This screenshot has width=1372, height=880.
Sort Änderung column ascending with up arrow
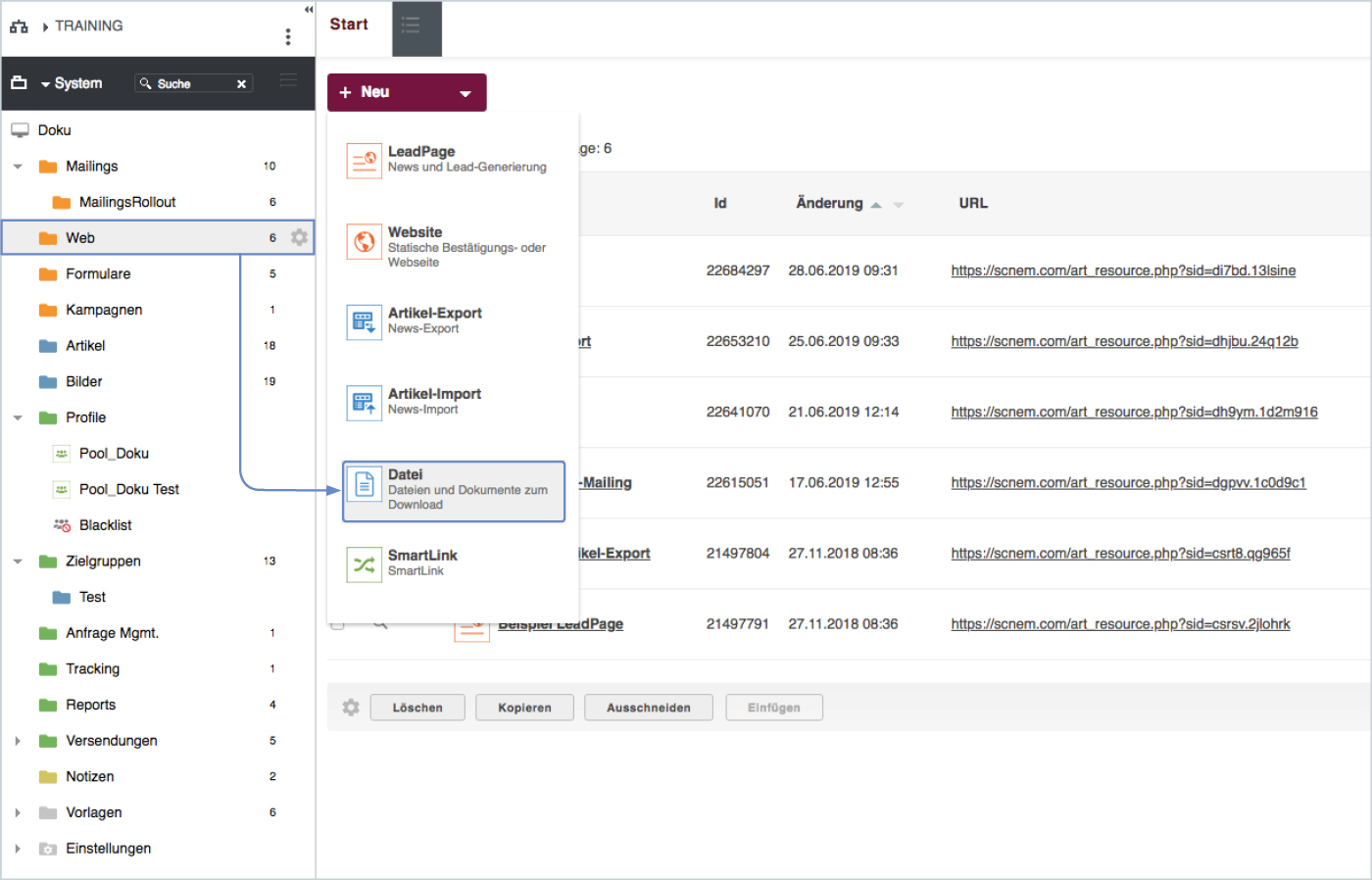(876, 205)
